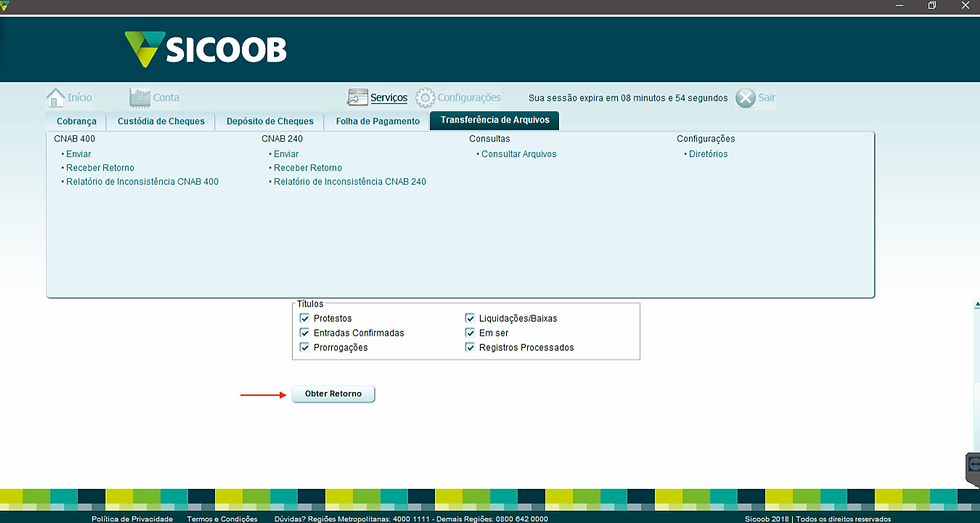The height and width of the screenshot is (523, 980).
Task: Click the Títulos group label
Action: click(x=310, y=304)
